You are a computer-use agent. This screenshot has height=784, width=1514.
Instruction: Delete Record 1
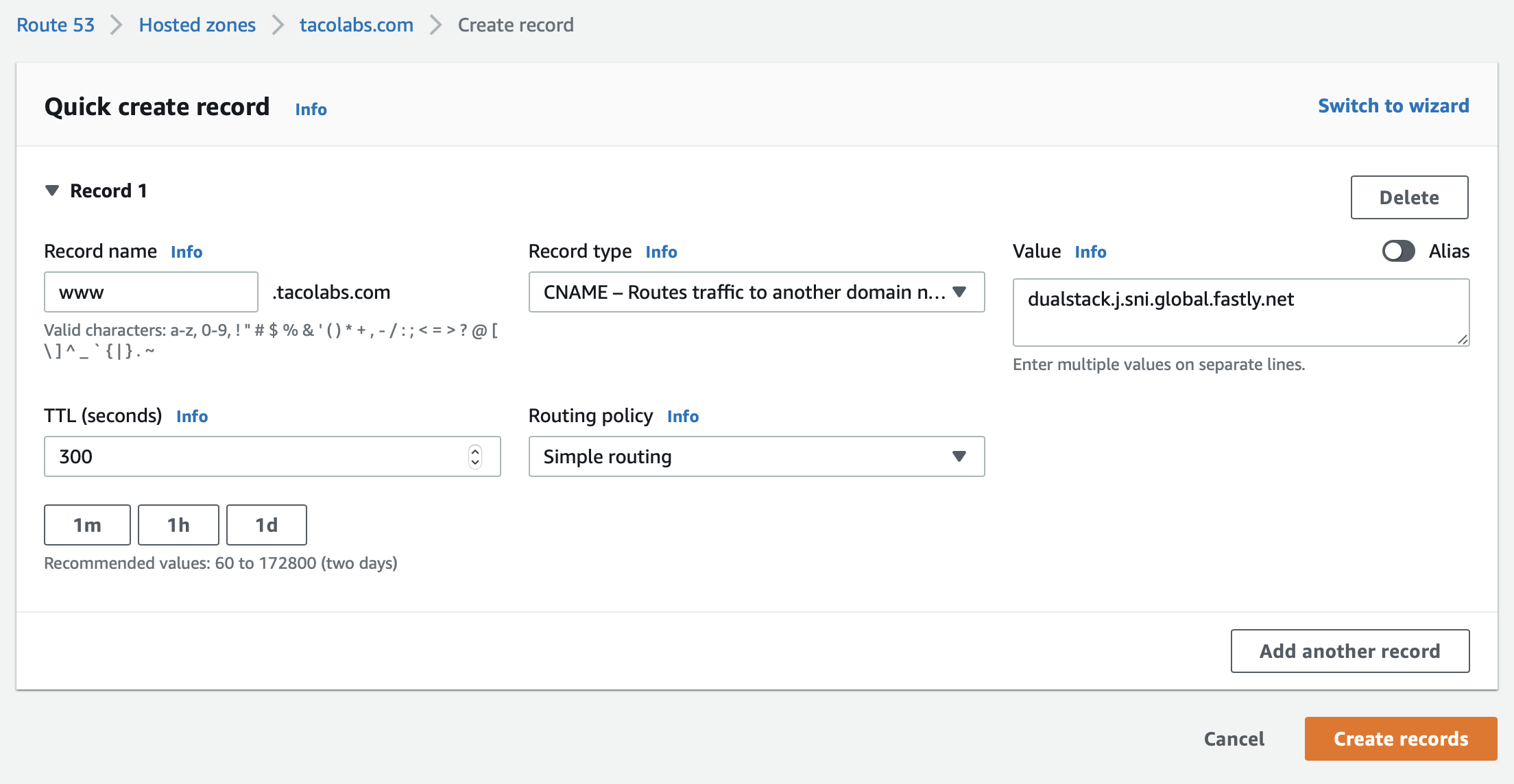(1409, 197)
